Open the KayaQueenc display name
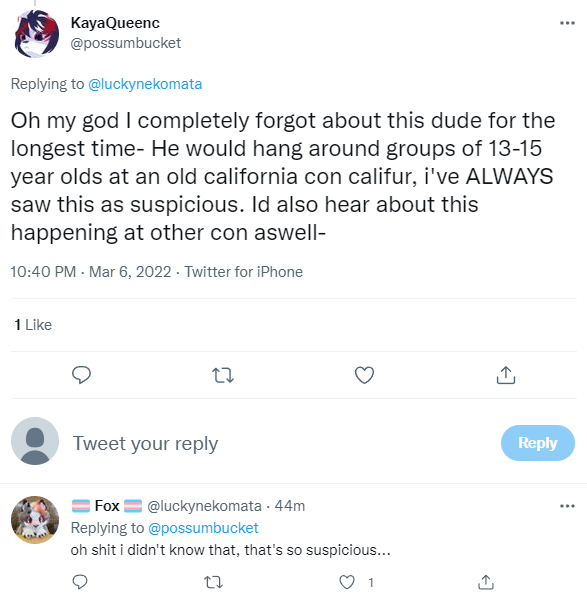 115,23
